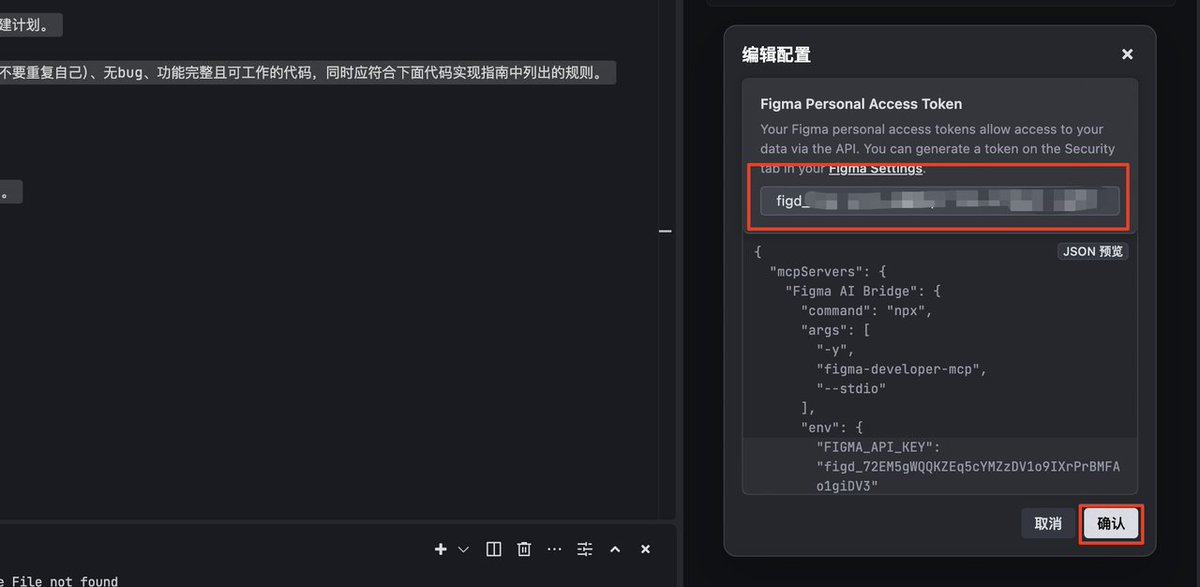Image resolution: width=1200 pixels, height=587 pixels.
Task: Open the dropdown chevron beside the plus icon
Action: [463, 549]
